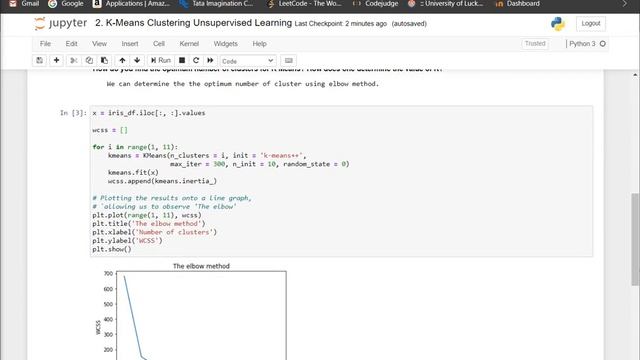Click the 'plt.show()' code line
The image size is (640, 360).
[112, 249]
